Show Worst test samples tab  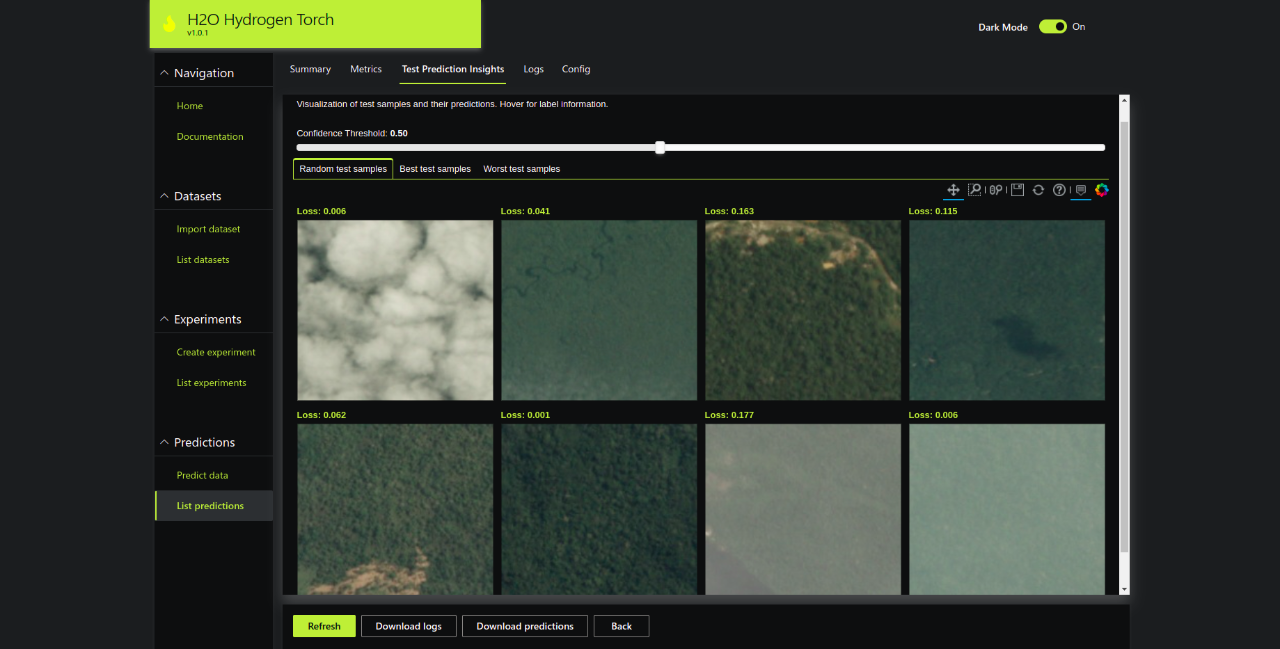[x=521, y=169]
